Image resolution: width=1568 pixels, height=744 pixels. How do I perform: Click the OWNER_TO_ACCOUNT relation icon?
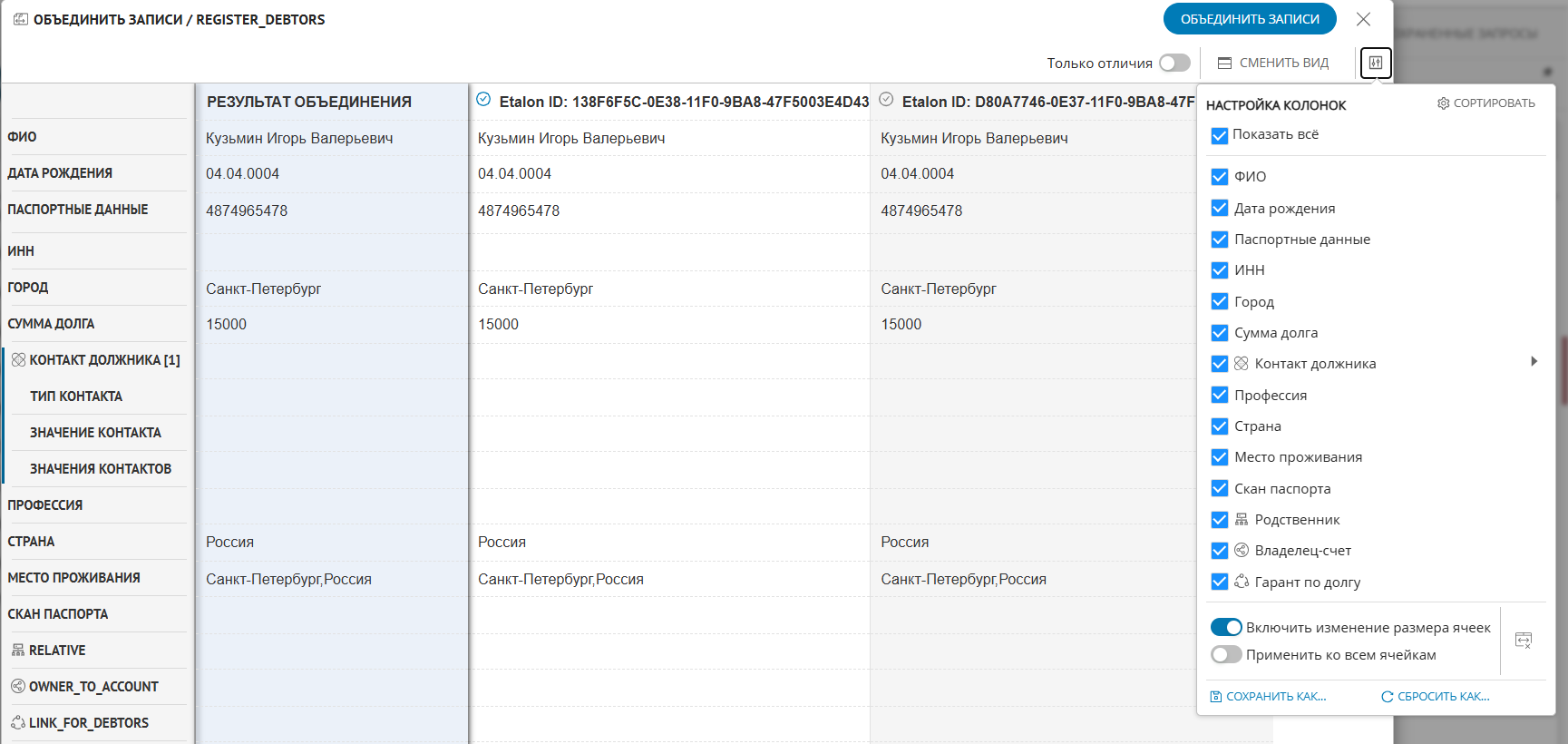point(18,687)
